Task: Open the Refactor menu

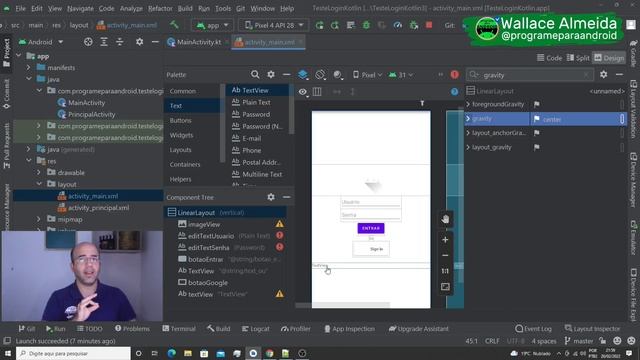Action: click(160, 8)
